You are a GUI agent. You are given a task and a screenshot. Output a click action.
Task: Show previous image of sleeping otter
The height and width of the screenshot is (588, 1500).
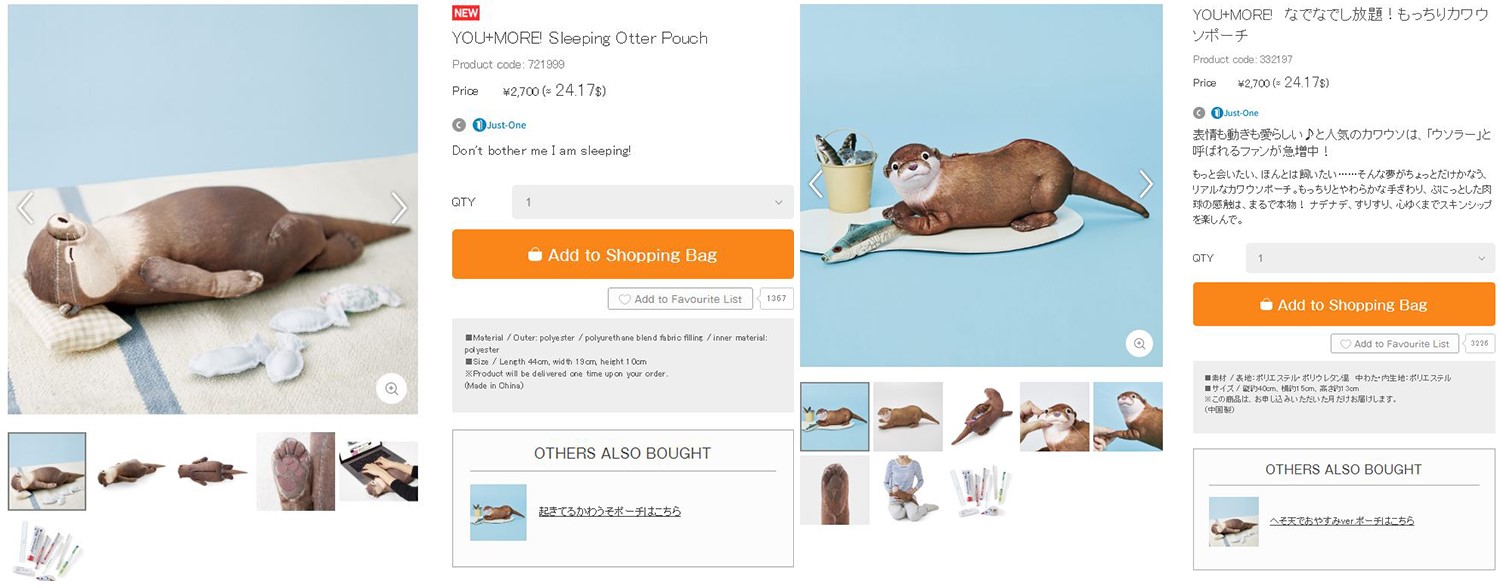pyautogui.click(x=26, y=208)
